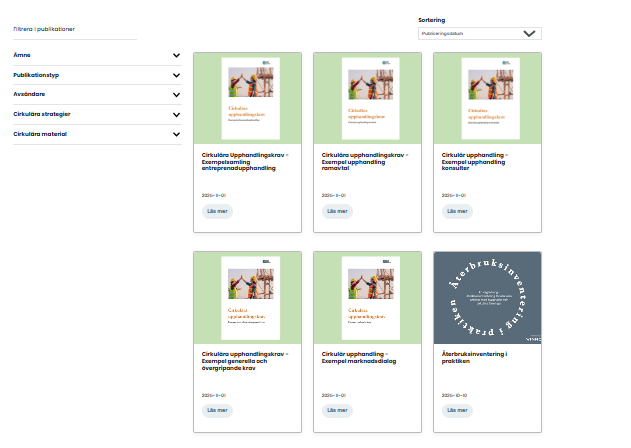Open the Återbruksinventering circular text cover image
631x448 pixels.
[486, 296]
